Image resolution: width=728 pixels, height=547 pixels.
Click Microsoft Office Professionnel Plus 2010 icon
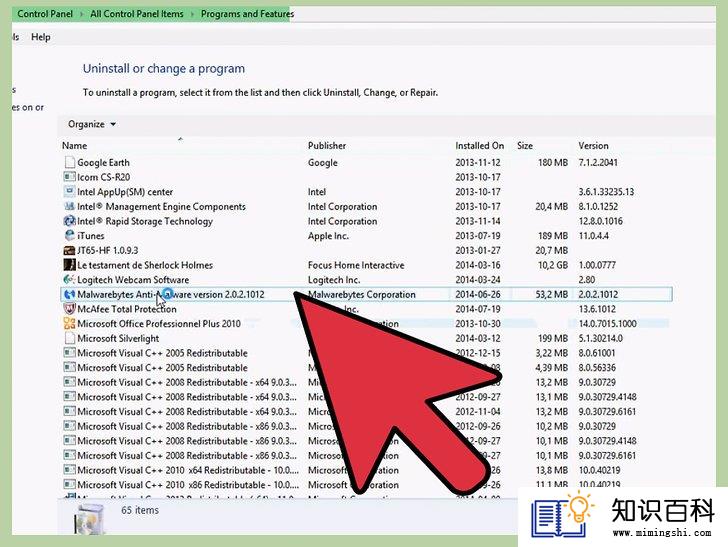pyautogui.click(x=70, y=323)
